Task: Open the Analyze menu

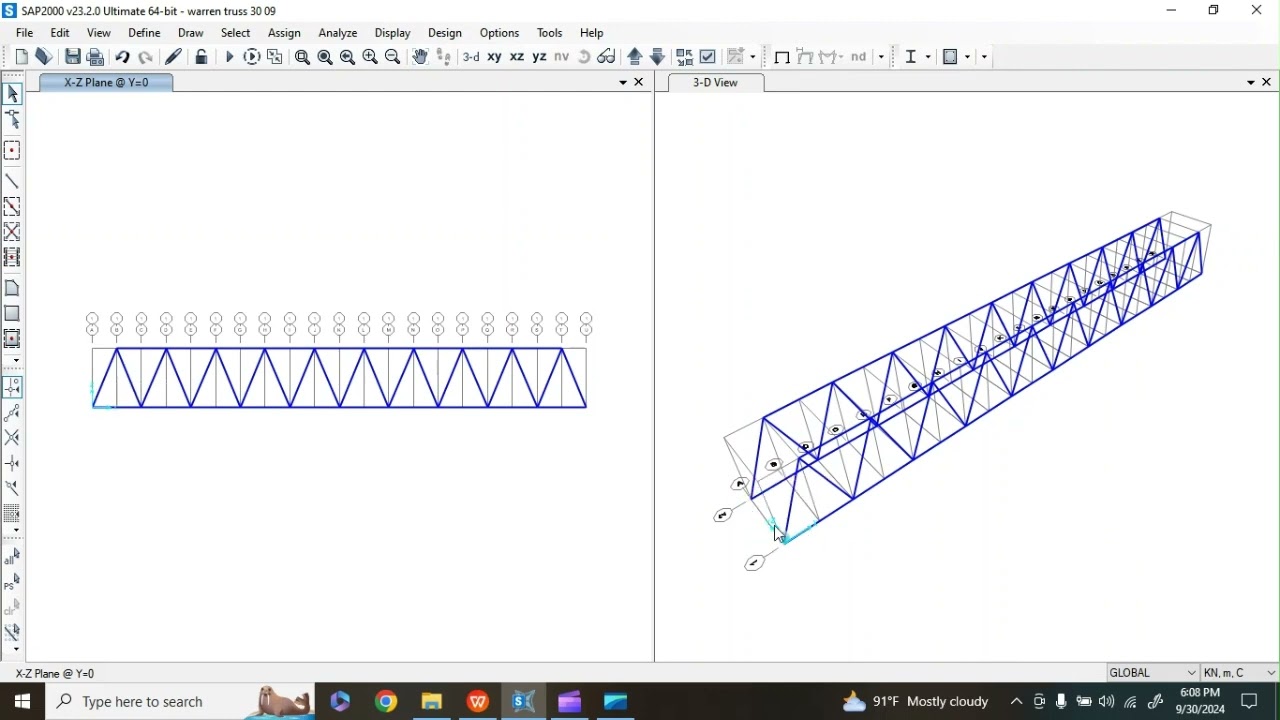Action: pos(338,33)
